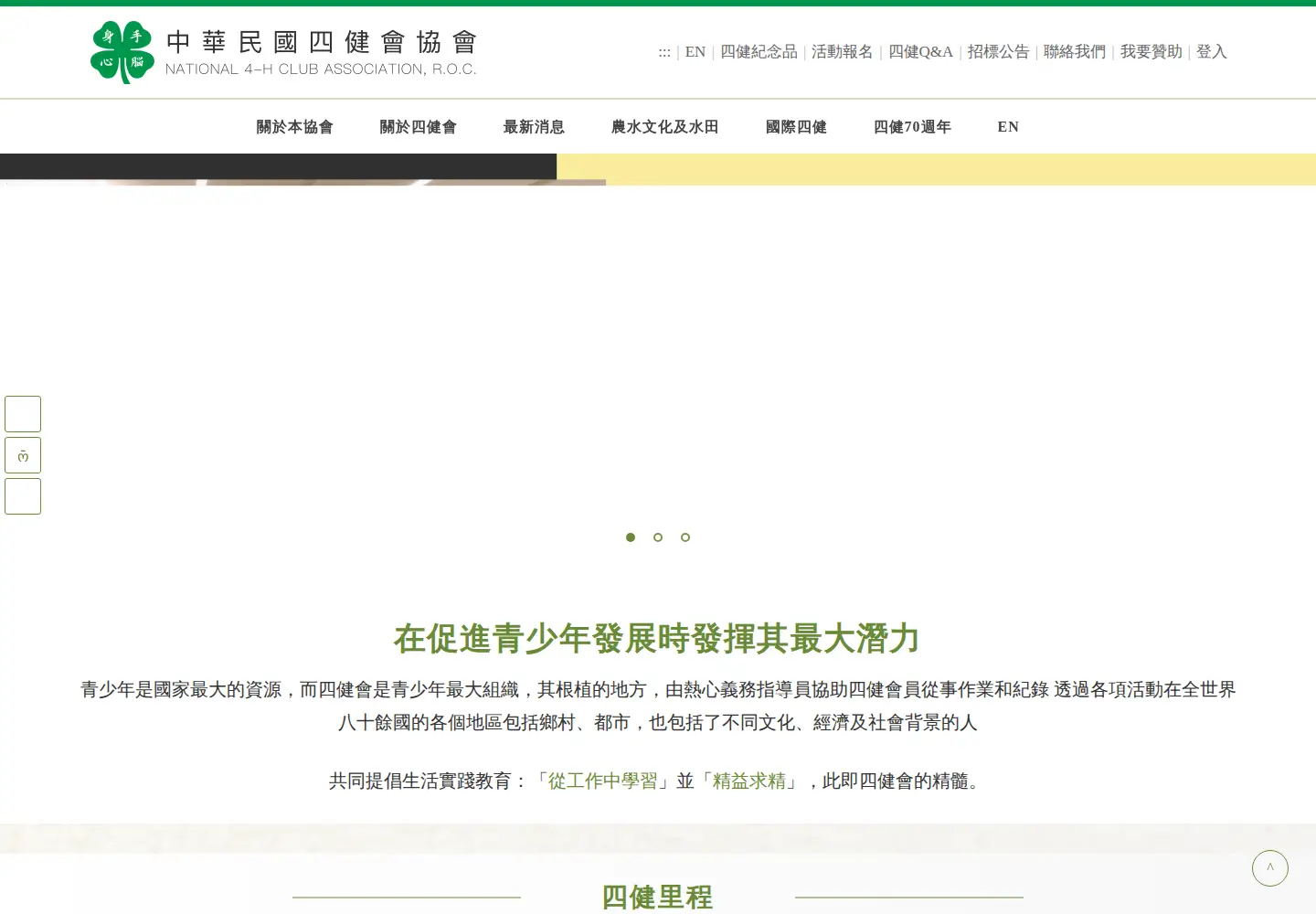Click the heading 在促進青少年發展時發揮其最大潛力
Viewport: 1316px width, 914px height.
point(657,638)
